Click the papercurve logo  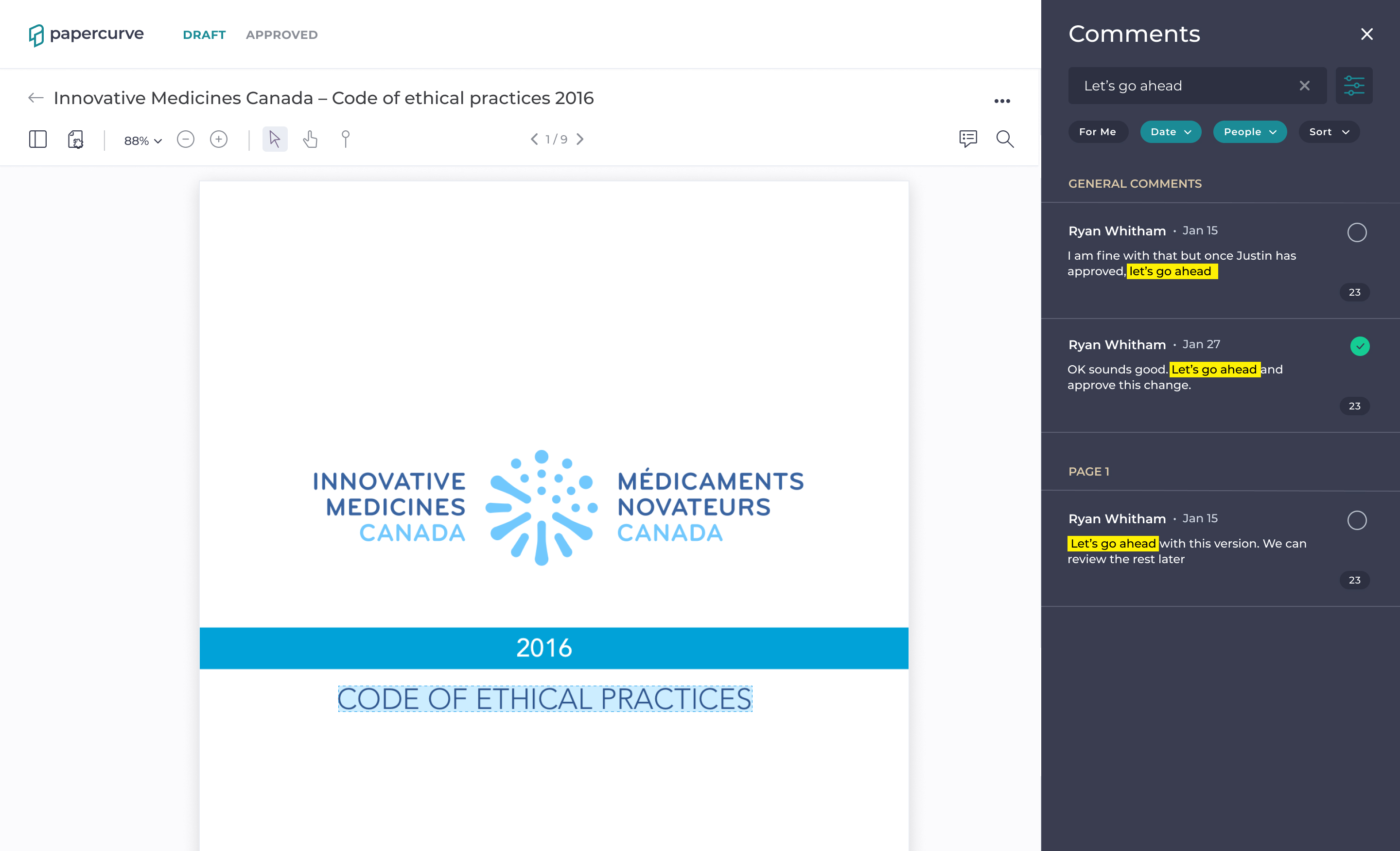coord(87,35)
